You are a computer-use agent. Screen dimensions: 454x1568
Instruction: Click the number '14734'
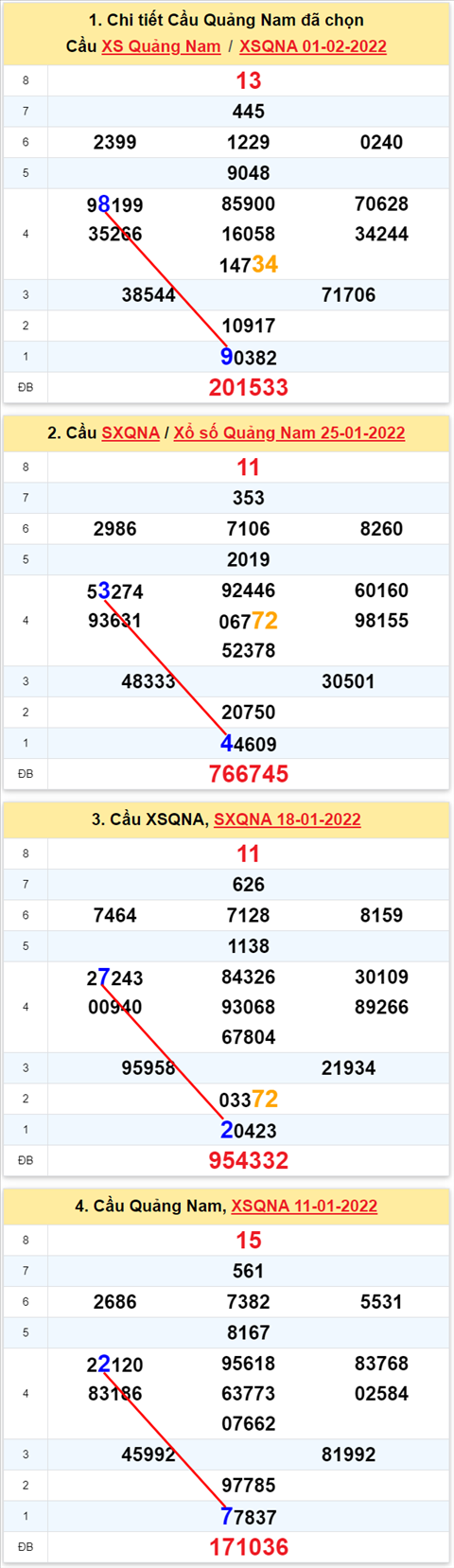[x=249, y=264]
